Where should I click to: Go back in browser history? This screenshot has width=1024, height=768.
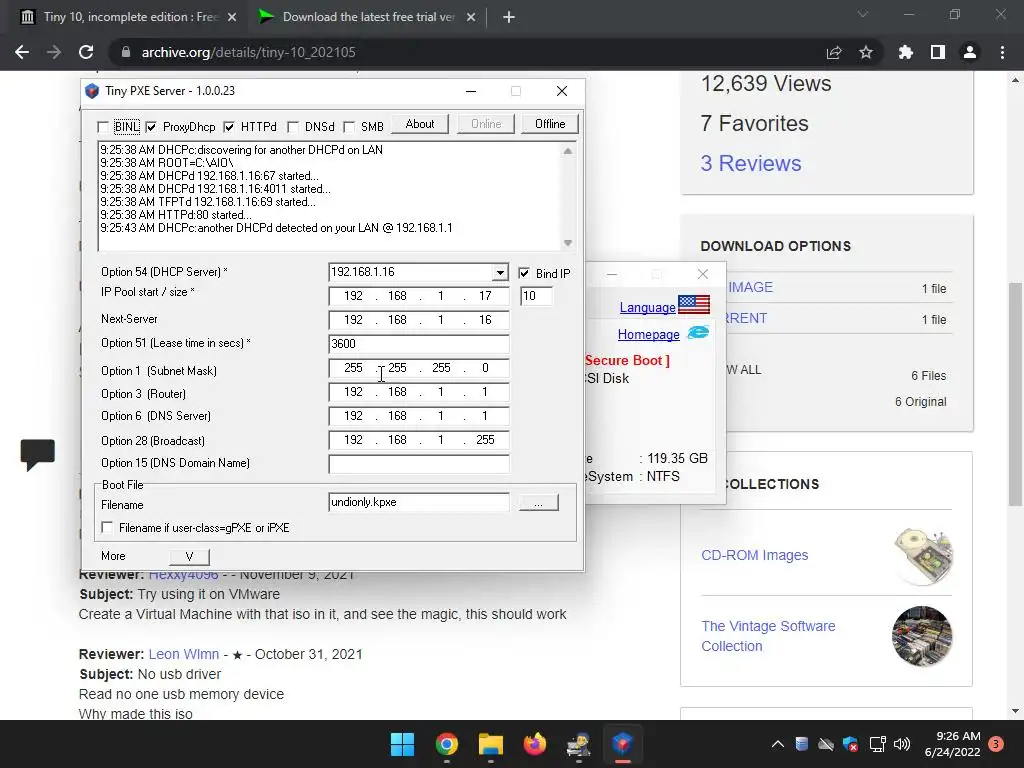point(22,52)
